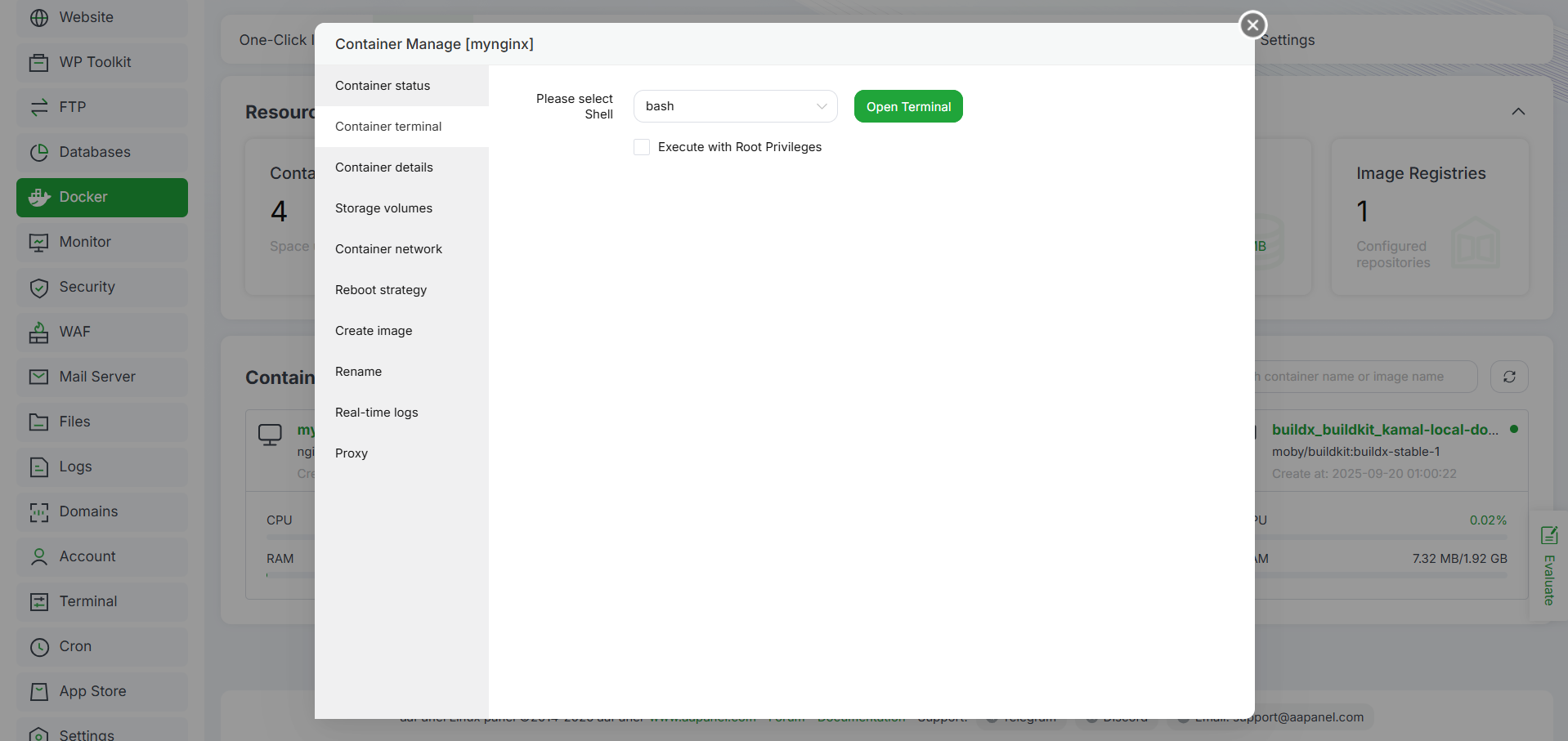1568x741 pixels.
Task: Click the Domains icon in sidebar
Action: click(x=38, y=511)
